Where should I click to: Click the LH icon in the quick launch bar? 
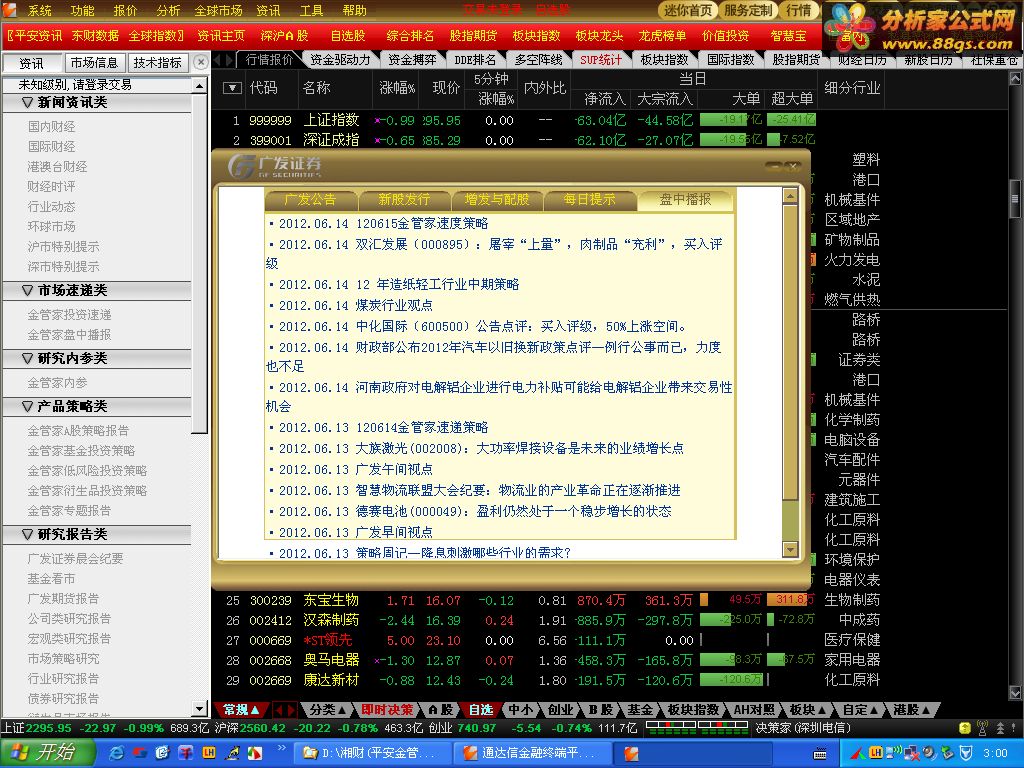click(x=208, y=753)
